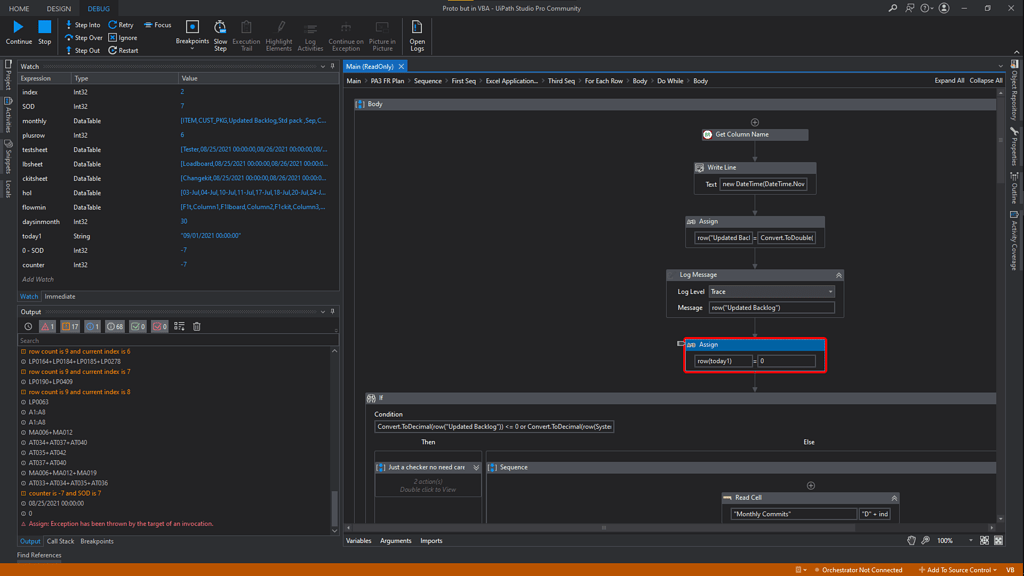Click Add Watch link in Watch panel
The image size is (1024, 576).
pyautogui.click(x=38, y=279)
